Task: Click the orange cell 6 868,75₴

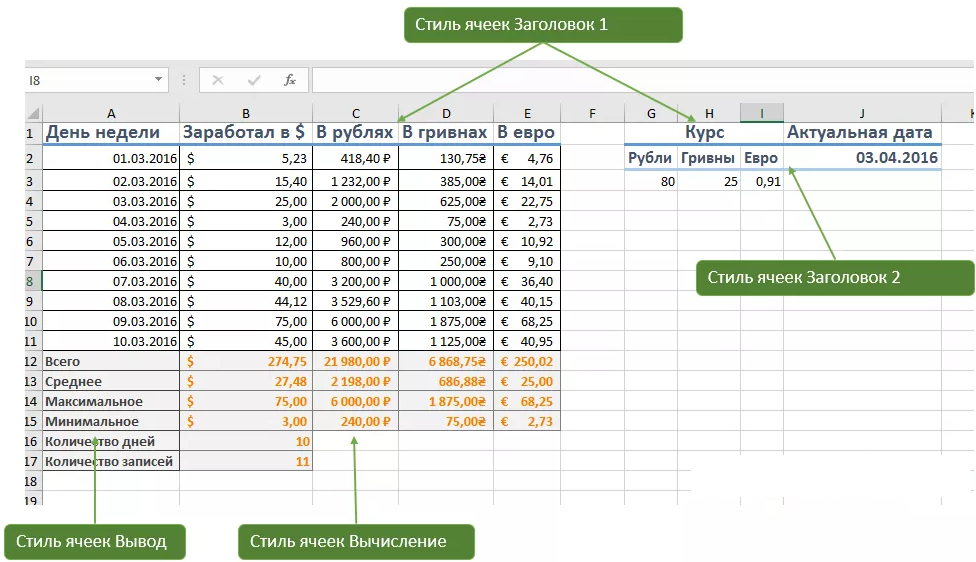Action: (446, 362)
